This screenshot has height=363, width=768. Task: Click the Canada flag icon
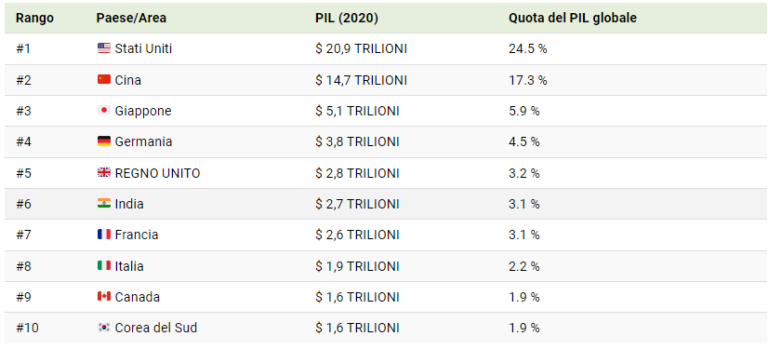click(x=104, y=297)
